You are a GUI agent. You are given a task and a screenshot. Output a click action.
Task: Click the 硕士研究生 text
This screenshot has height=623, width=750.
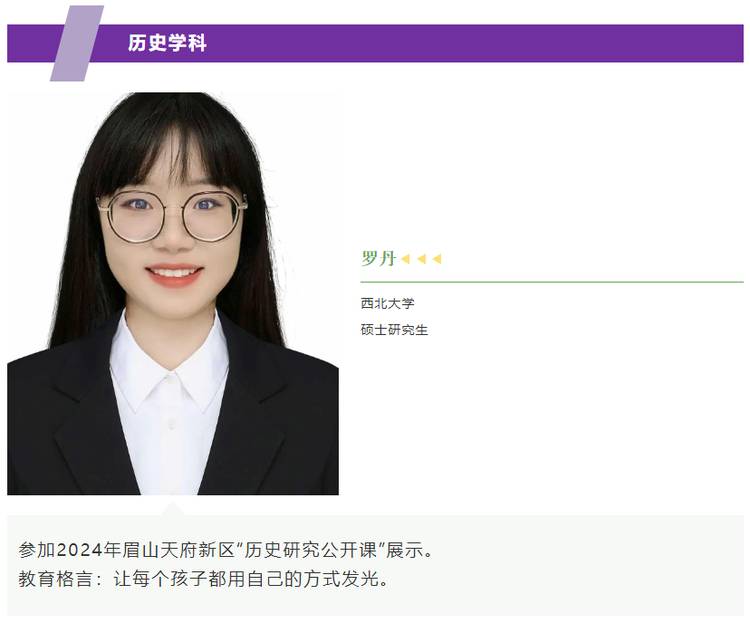click(x=394, y=330)
